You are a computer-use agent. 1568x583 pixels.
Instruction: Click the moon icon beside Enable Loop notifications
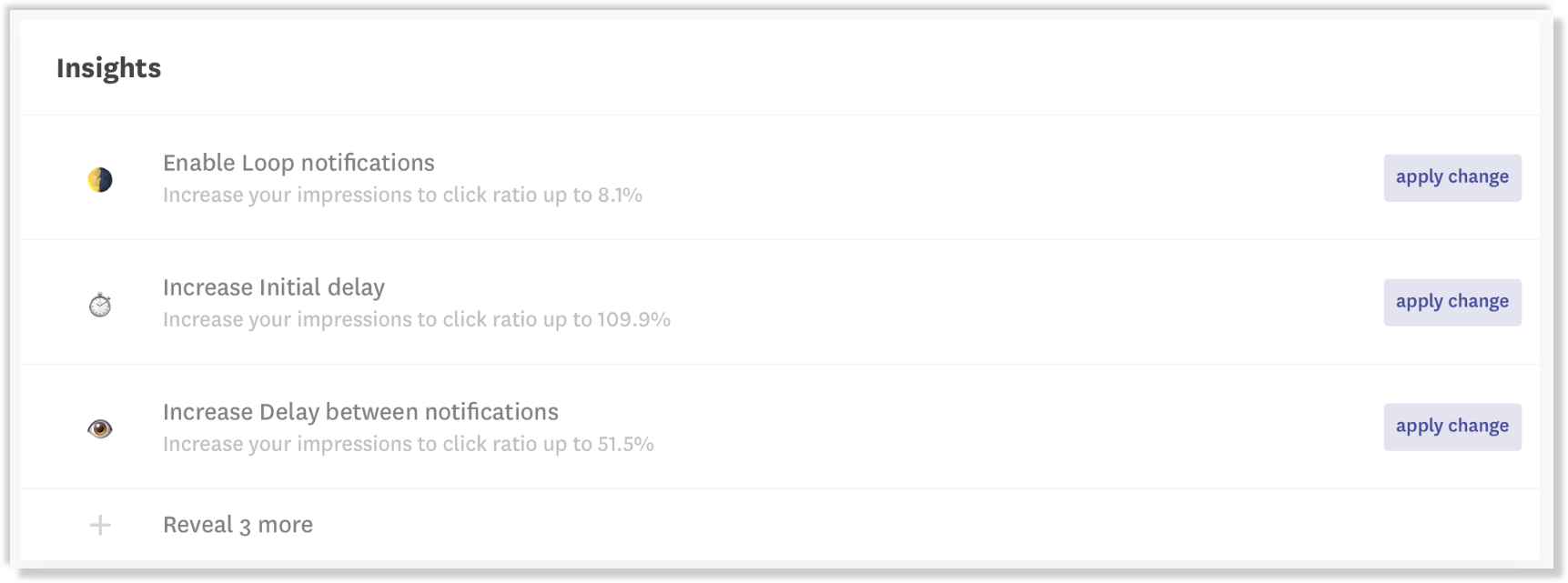100,178
